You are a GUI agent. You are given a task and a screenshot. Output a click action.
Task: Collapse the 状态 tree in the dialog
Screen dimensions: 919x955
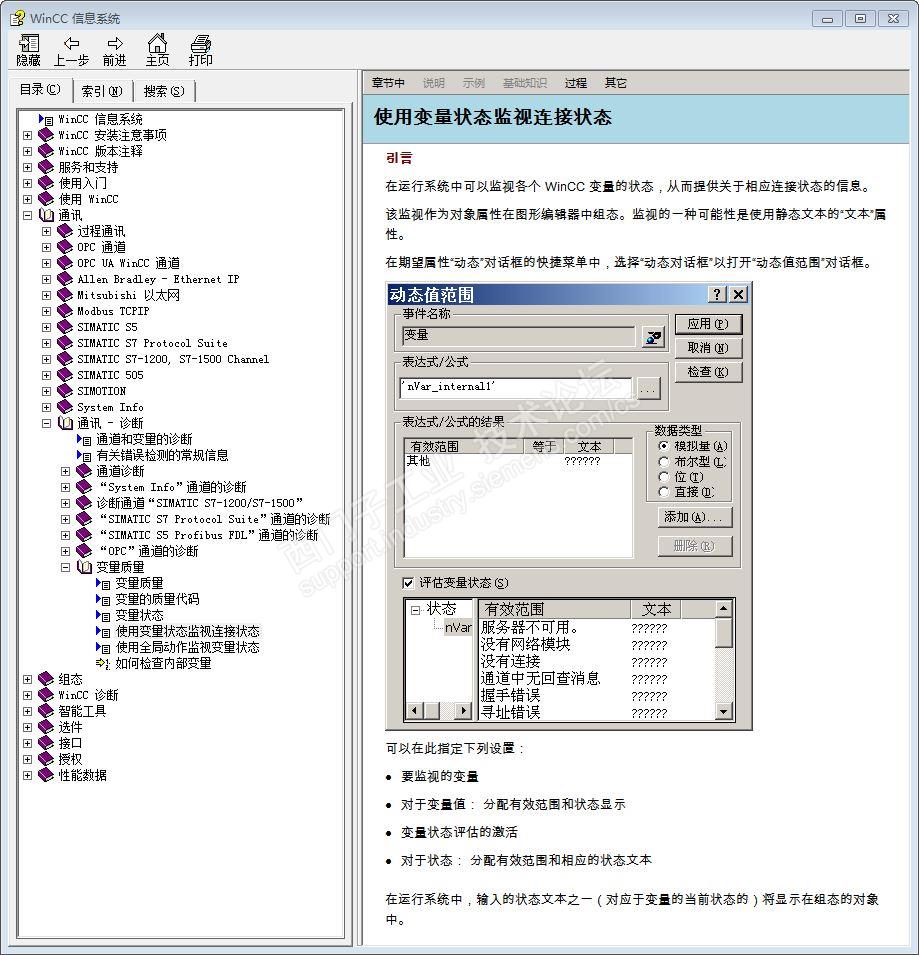tap(416, 610)
